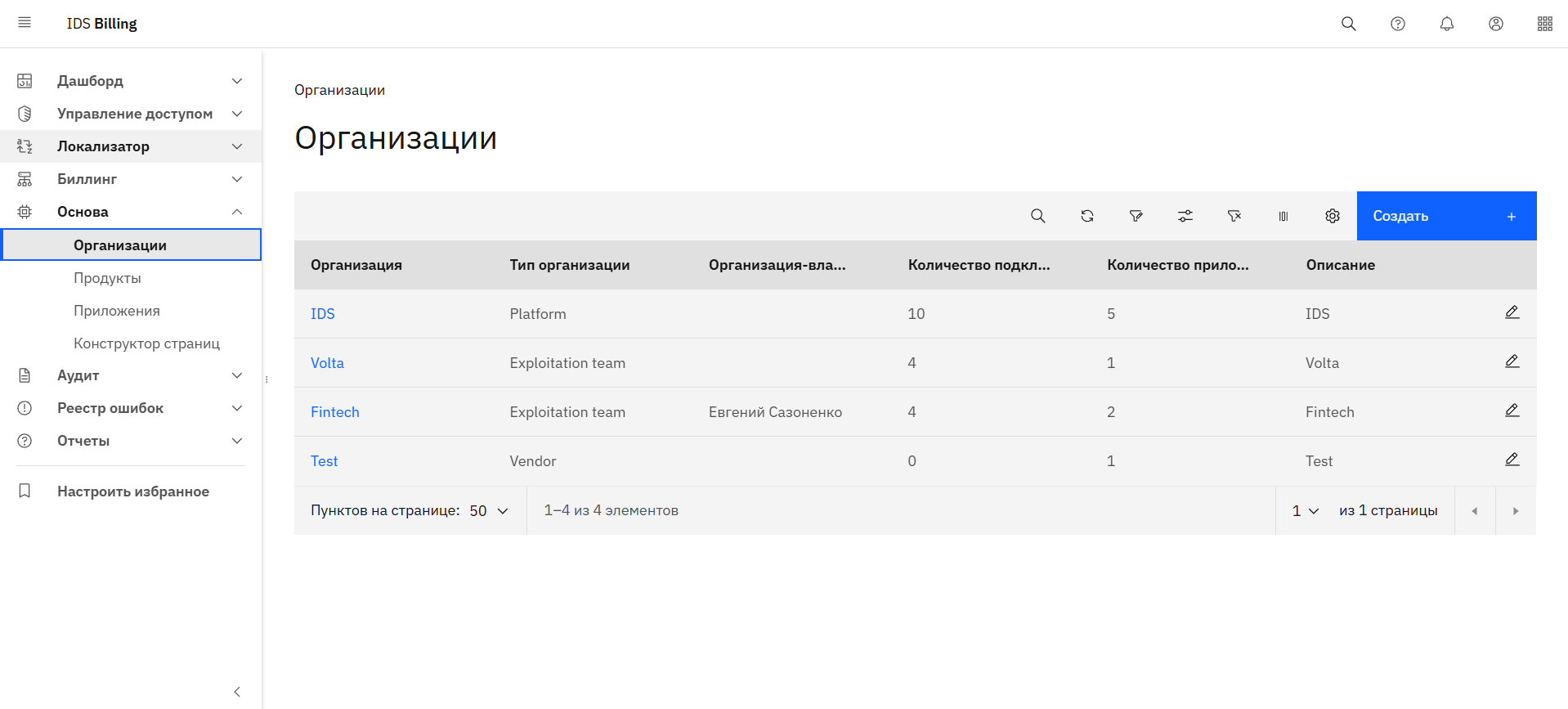Clear table filters with crossed funnel icon
Image resolution: width=1568 pixels, height=709 pixels.
(1234, 216)
